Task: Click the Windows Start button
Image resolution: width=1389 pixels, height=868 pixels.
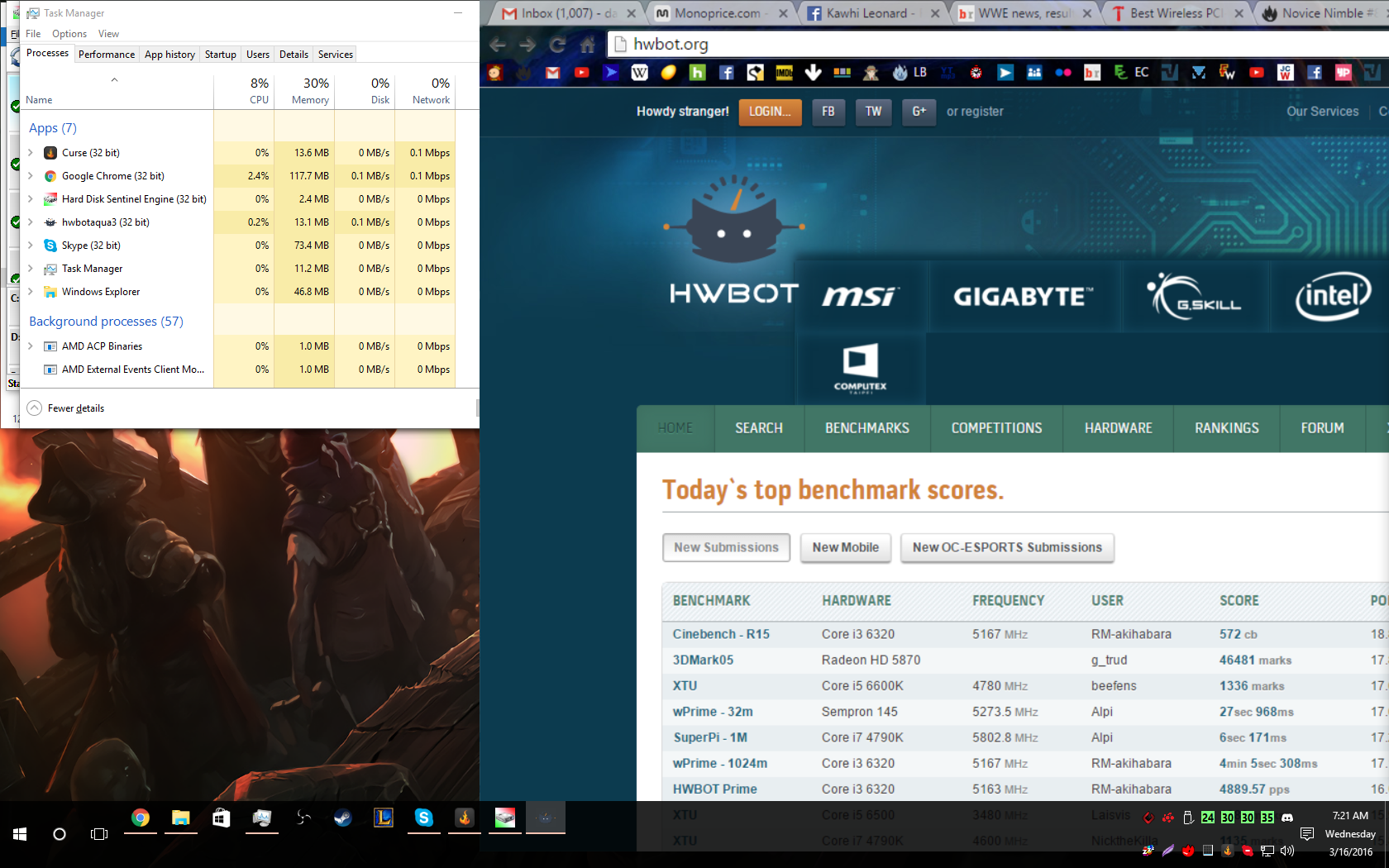Action: [20, 834]
